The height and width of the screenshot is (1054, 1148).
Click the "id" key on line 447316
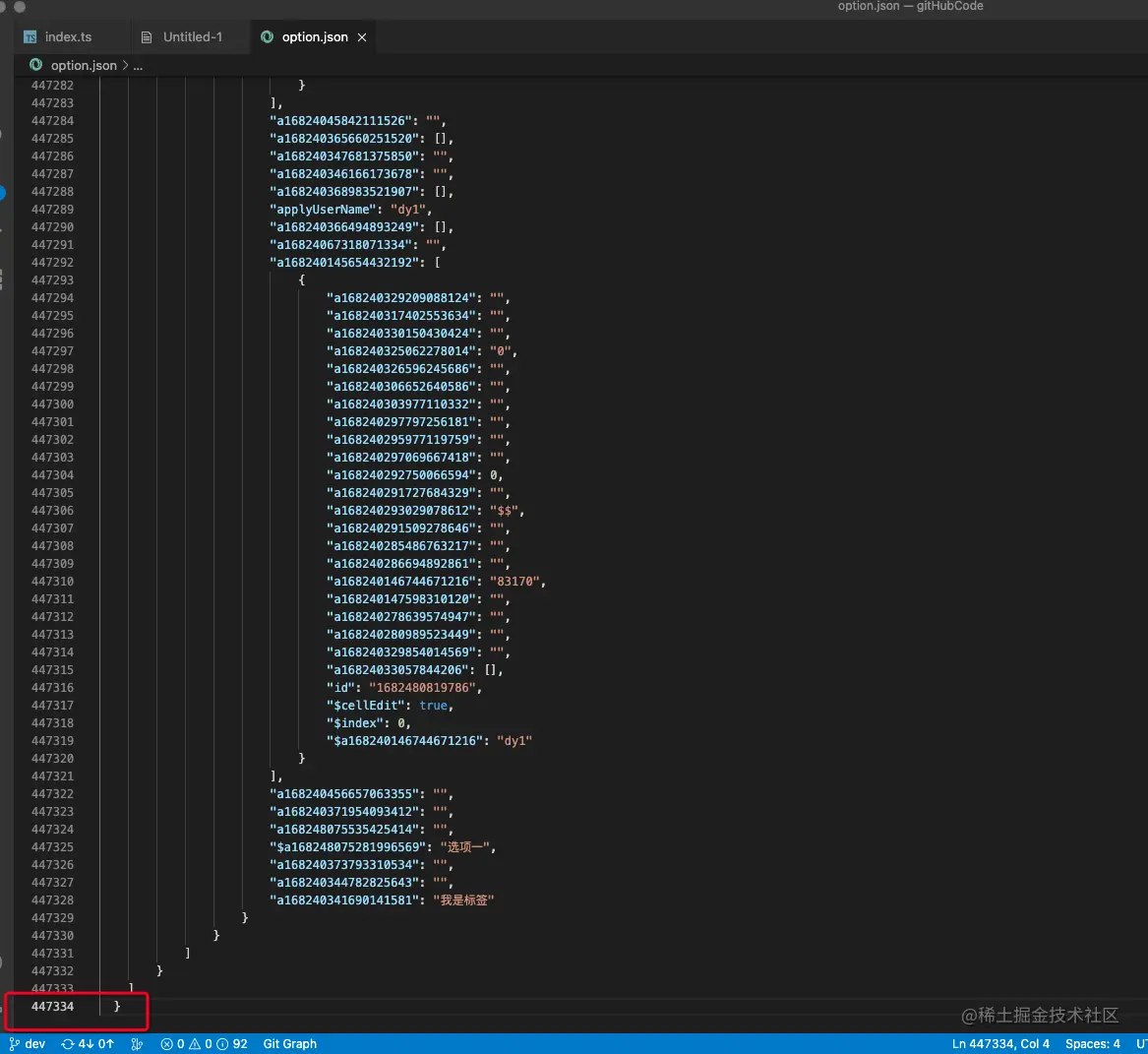click(x=340, y=688)
